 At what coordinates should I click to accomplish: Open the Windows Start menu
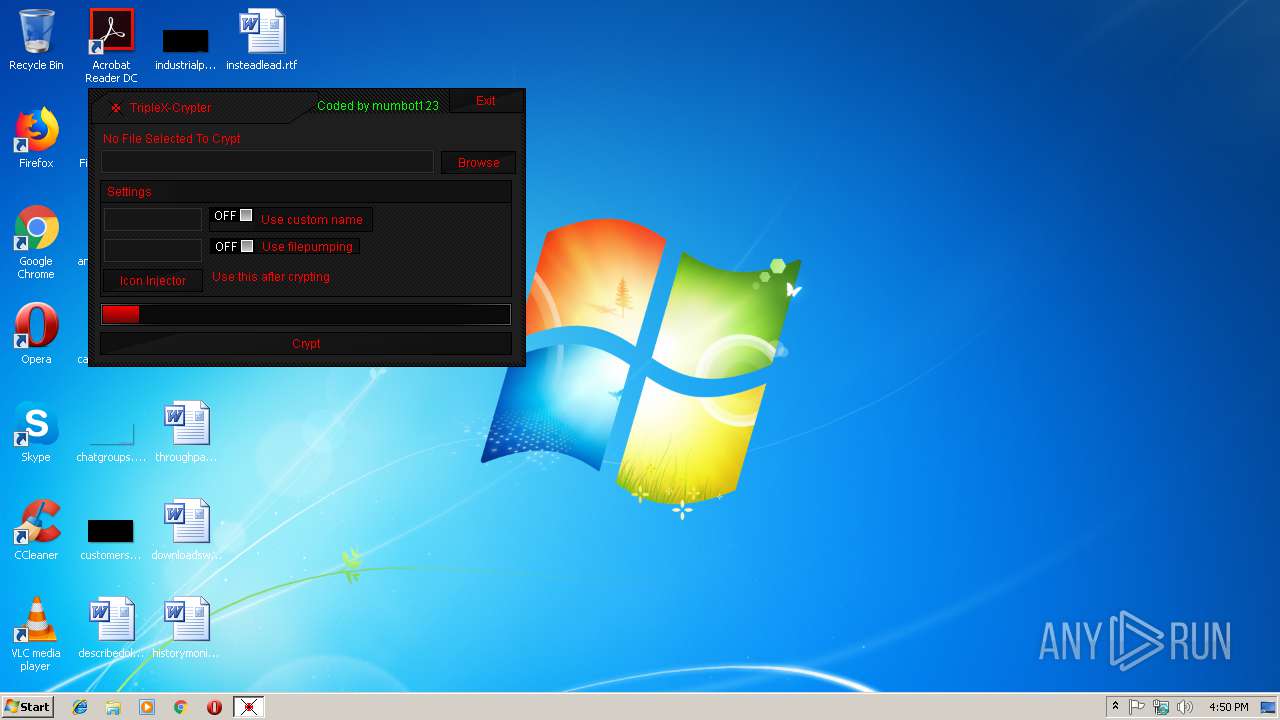click(x=27, y=707)
